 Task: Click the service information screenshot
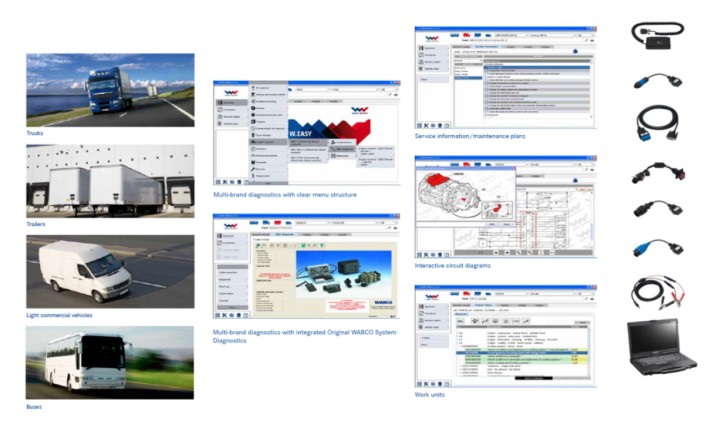505,78
